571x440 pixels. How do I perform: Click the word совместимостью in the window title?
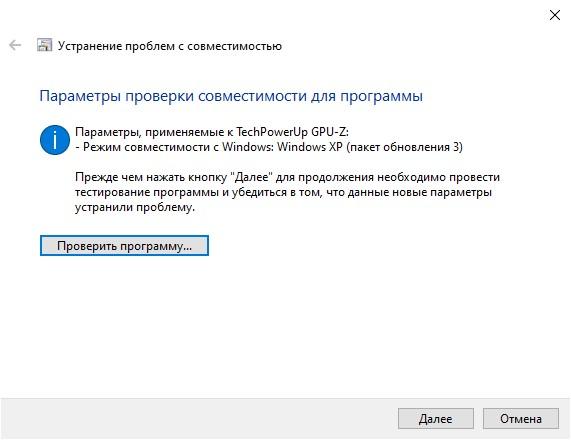(235, 46)
